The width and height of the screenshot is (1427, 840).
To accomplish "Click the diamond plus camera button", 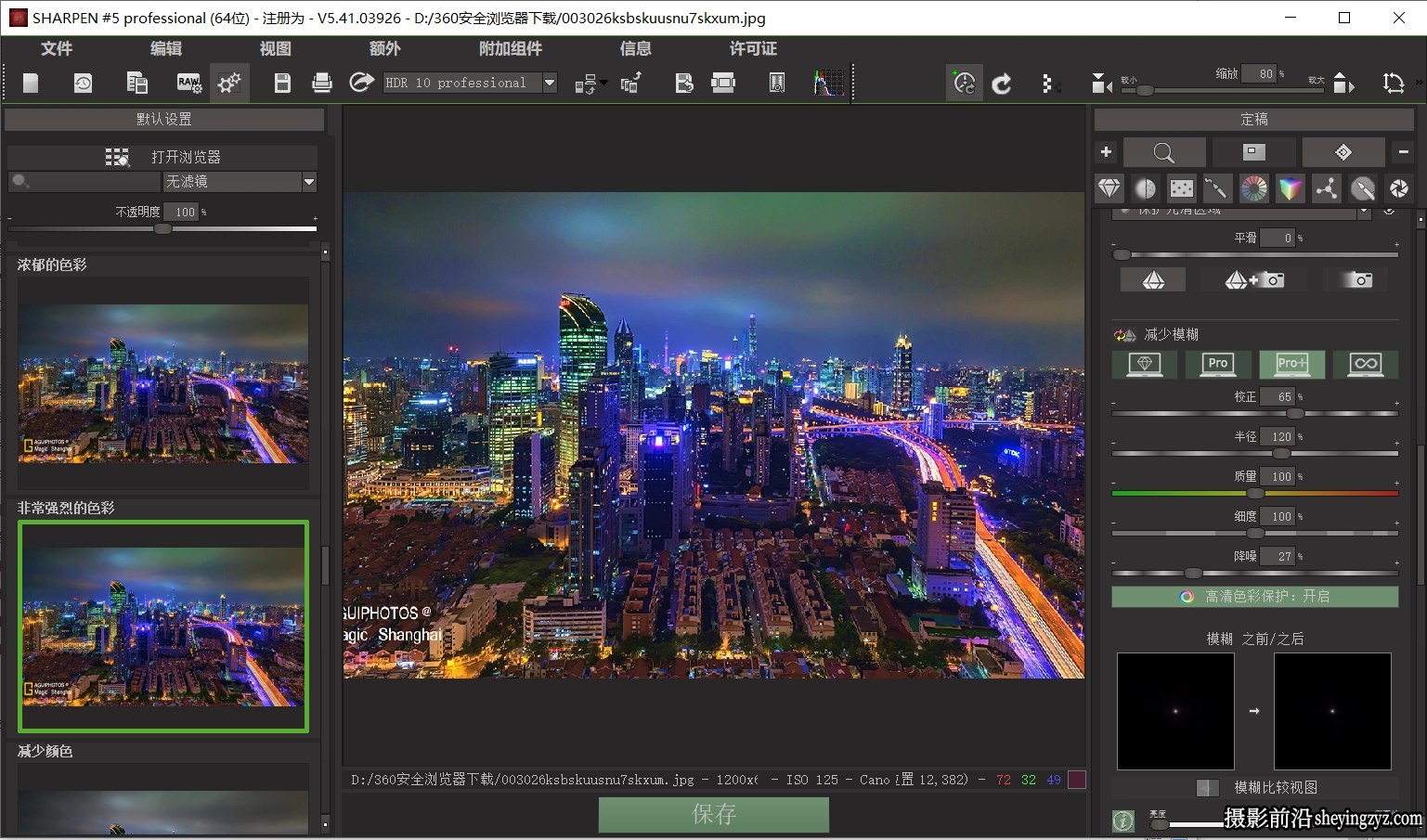I will pos(1254,279).
